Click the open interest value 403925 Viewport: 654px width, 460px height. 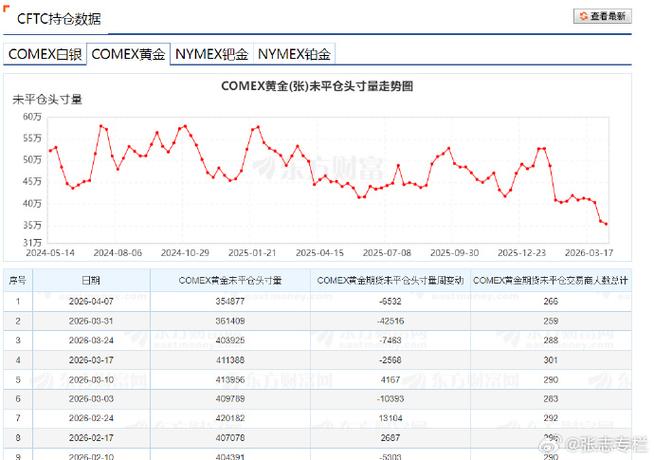[230, 340]
